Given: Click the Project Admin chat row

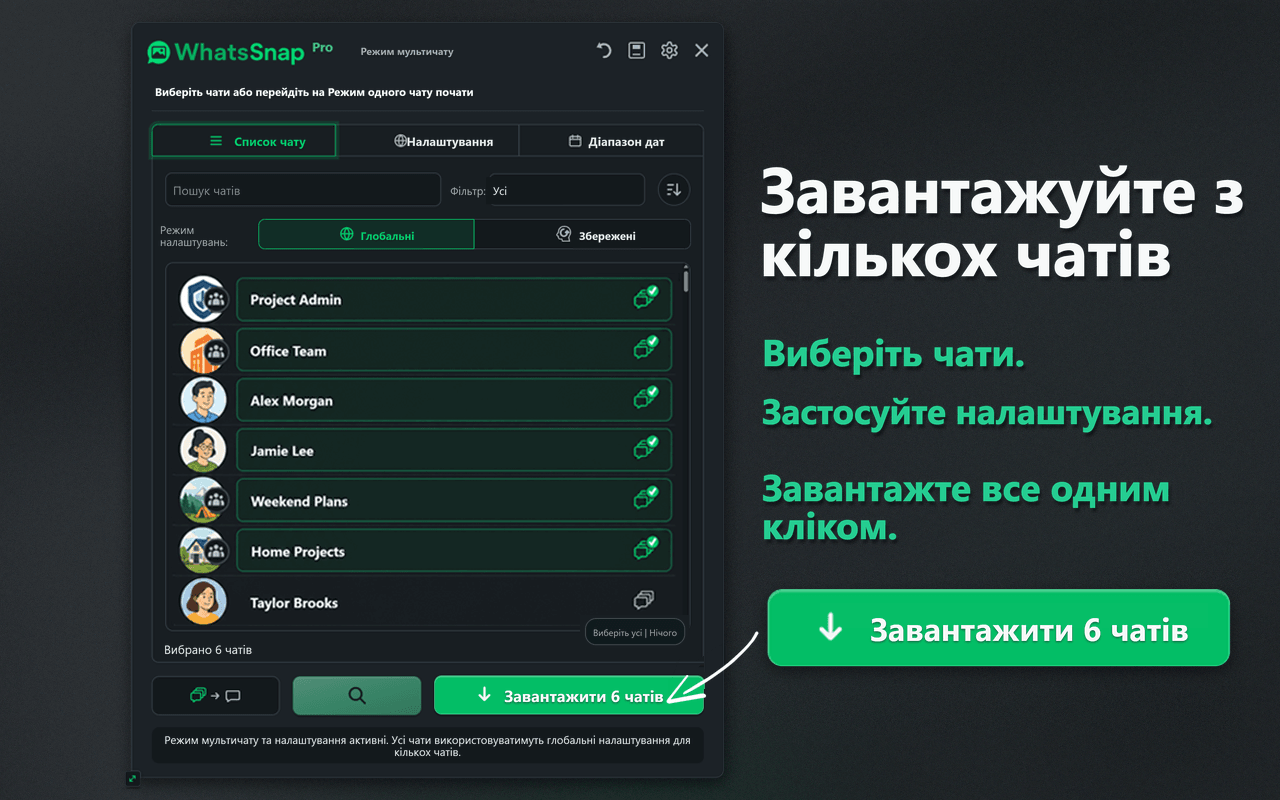Looking at the screenshot, I should pyautogui.click(x=454, y=299).
